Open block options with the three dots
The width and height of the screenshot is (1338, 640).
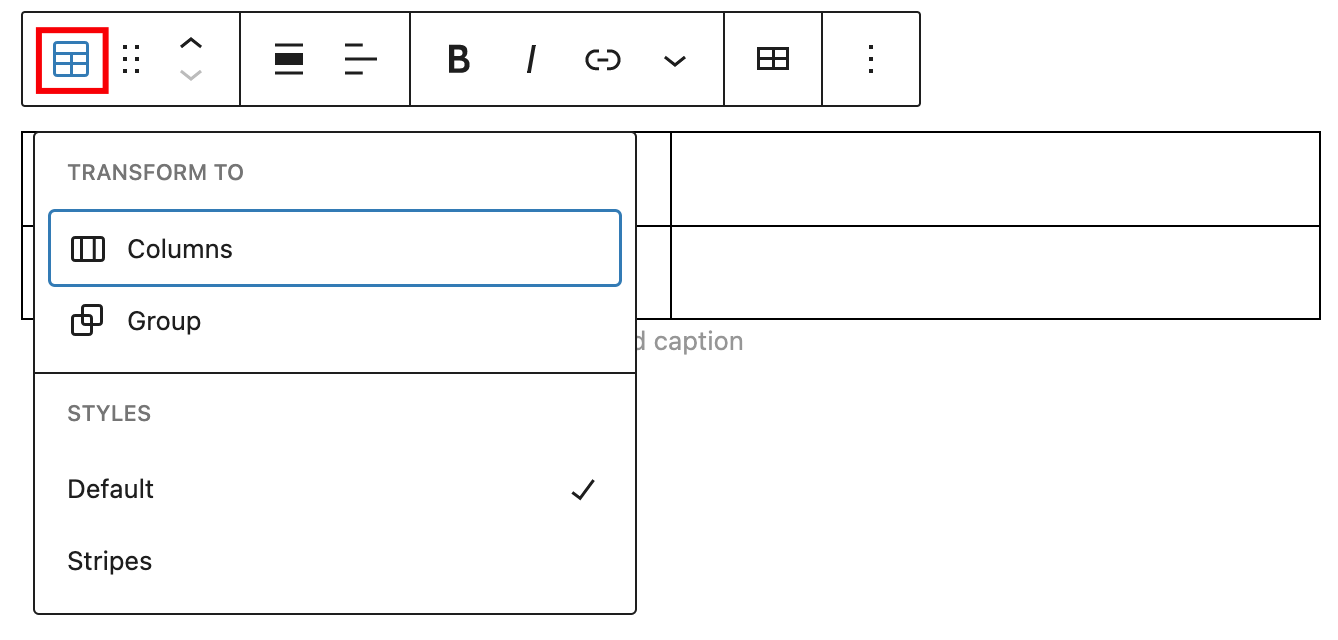tap(870, 59)
